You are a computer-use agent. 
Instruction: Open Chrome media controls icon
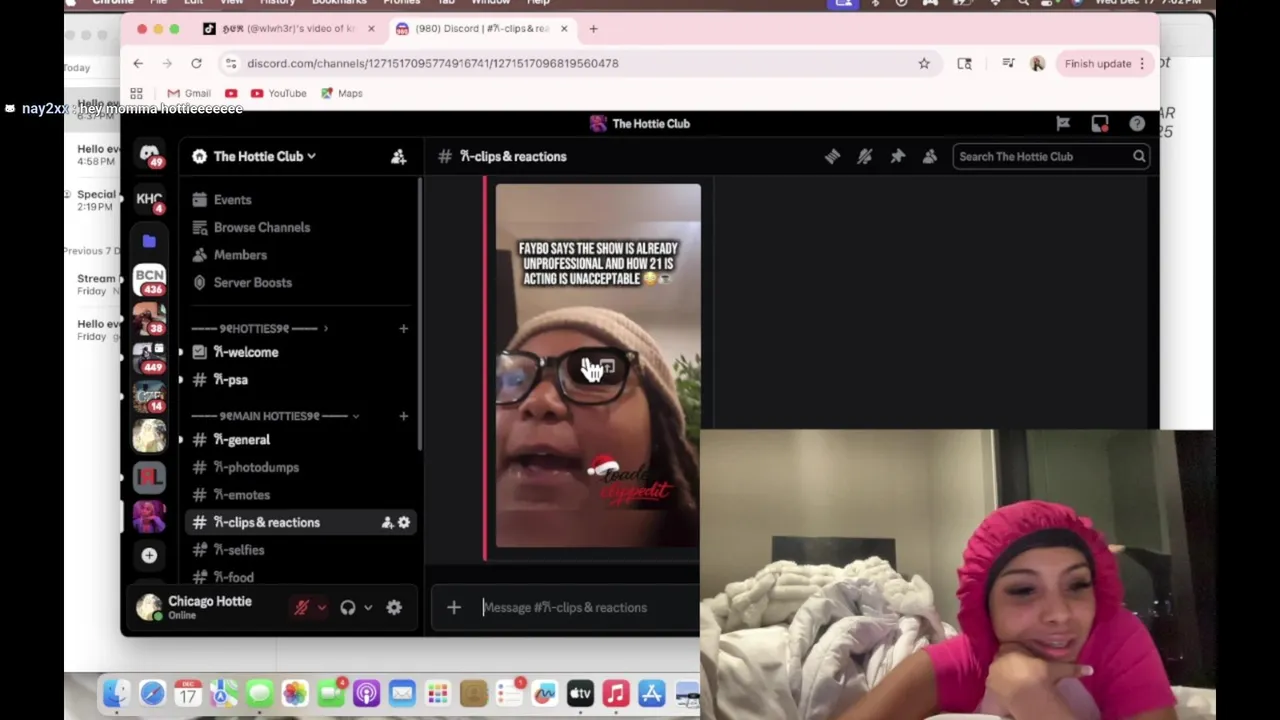1008,63
